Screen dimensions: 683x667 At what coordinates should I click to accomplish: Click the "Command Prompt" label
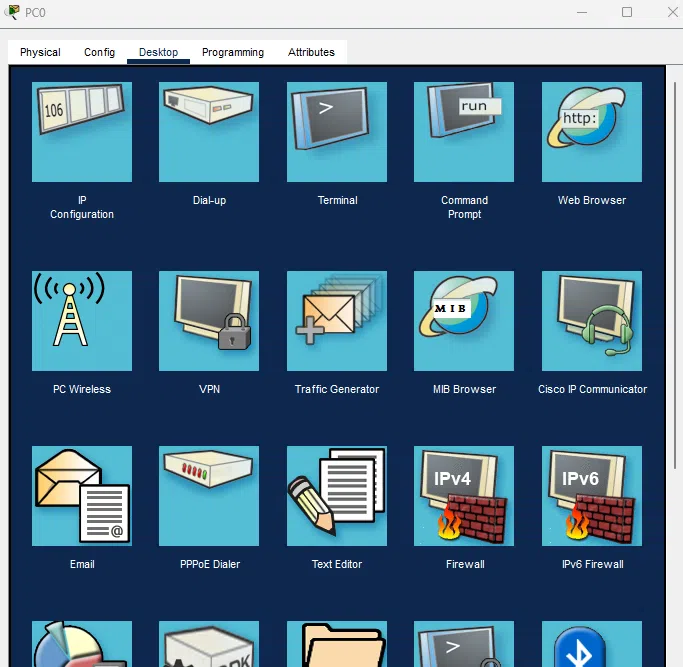coord(464,207)
